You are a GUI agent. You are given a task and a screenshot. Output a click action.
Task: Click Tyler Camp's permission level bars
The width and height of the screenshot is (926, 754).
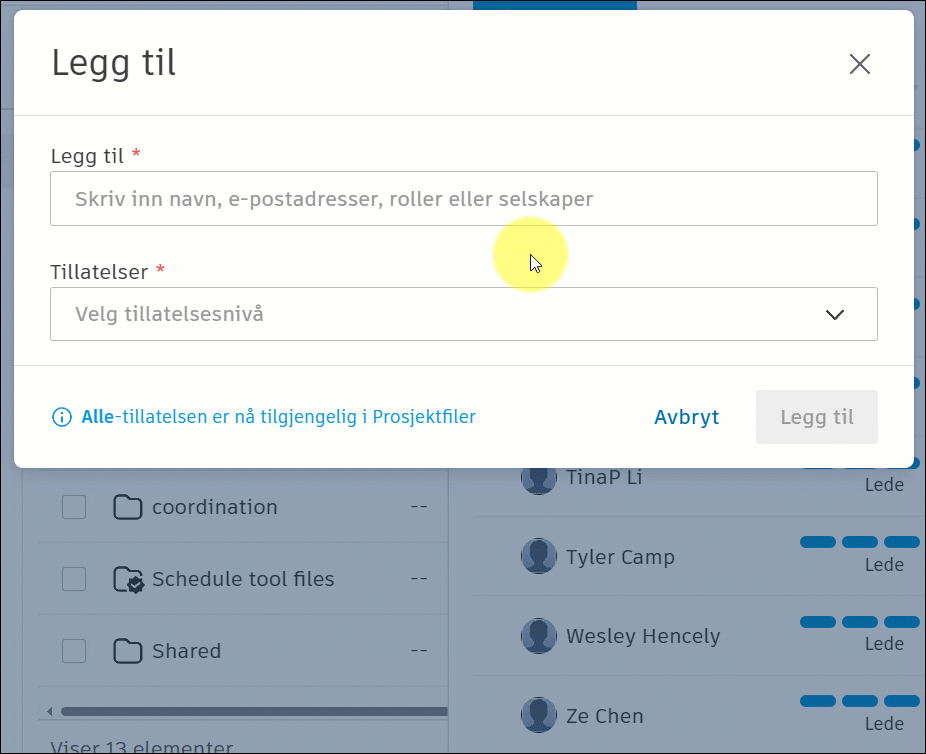[859, 542]
